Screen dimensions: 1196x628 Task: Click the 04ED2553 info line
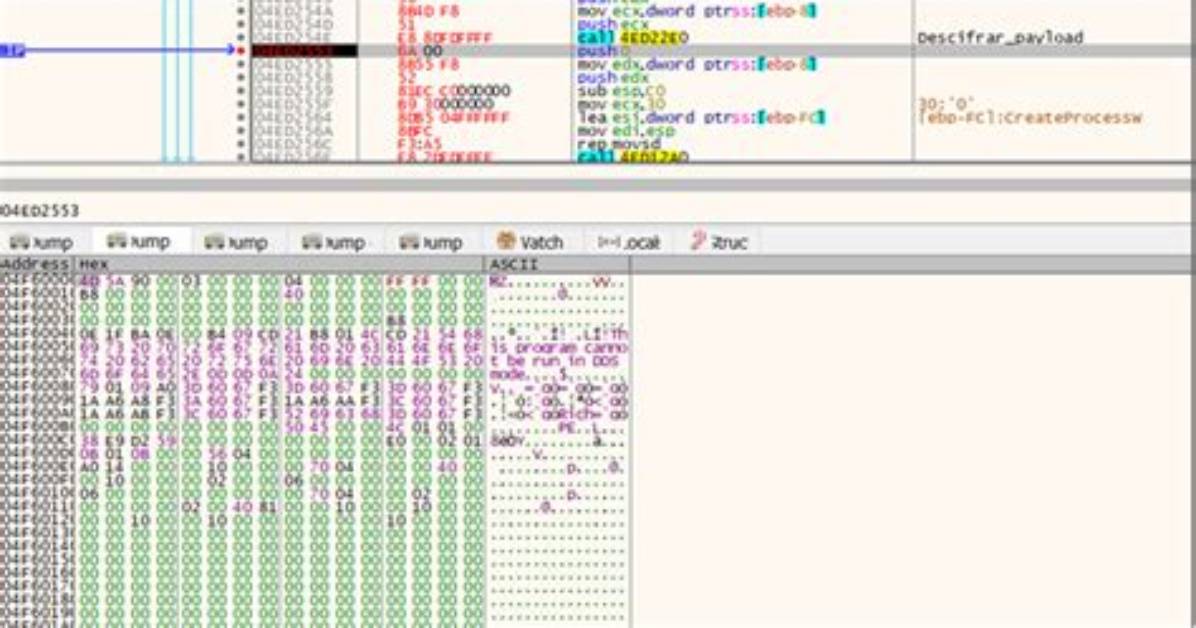[x=40, y=211]
